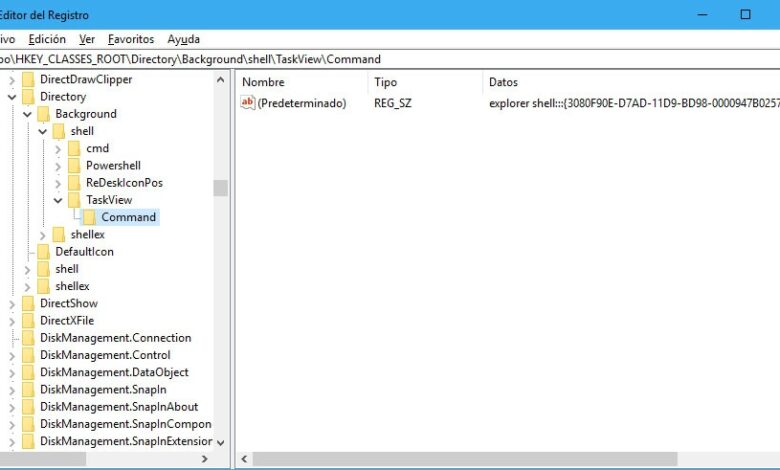Expand the cmd key
The image size is (780, 470).
pyautogui.click(x=58, y=149)
